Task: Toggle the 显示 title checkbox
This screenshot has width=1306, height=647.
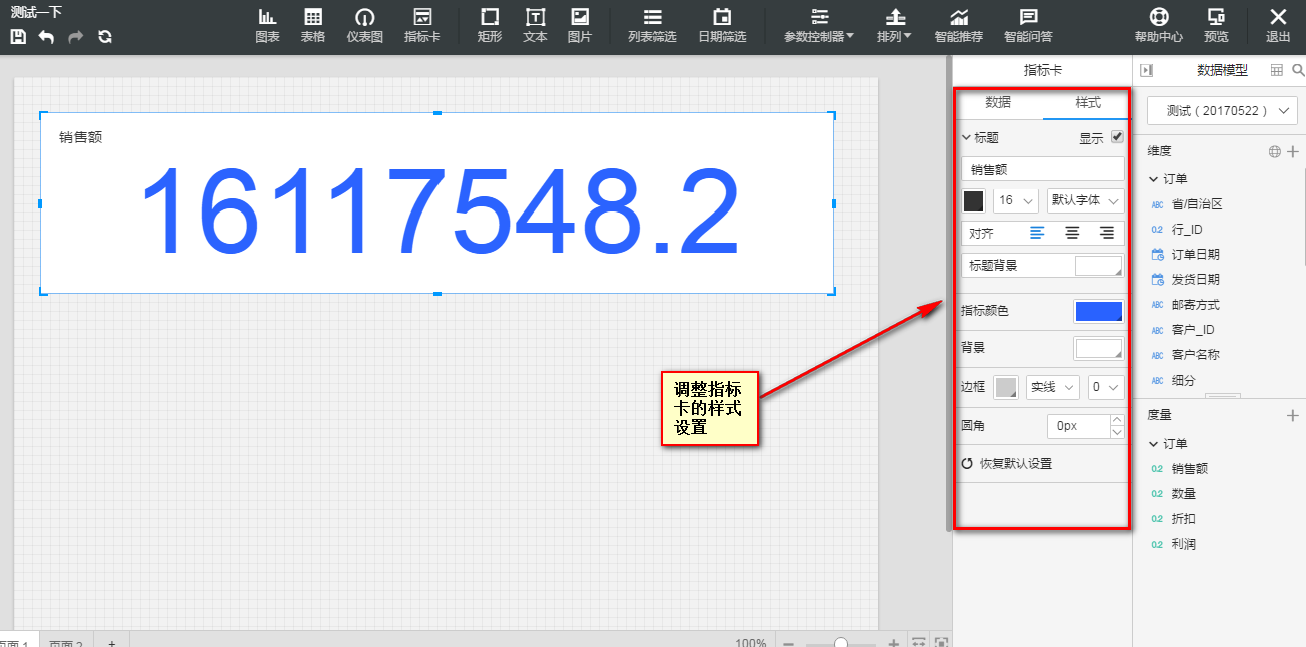Action: 1118,137
